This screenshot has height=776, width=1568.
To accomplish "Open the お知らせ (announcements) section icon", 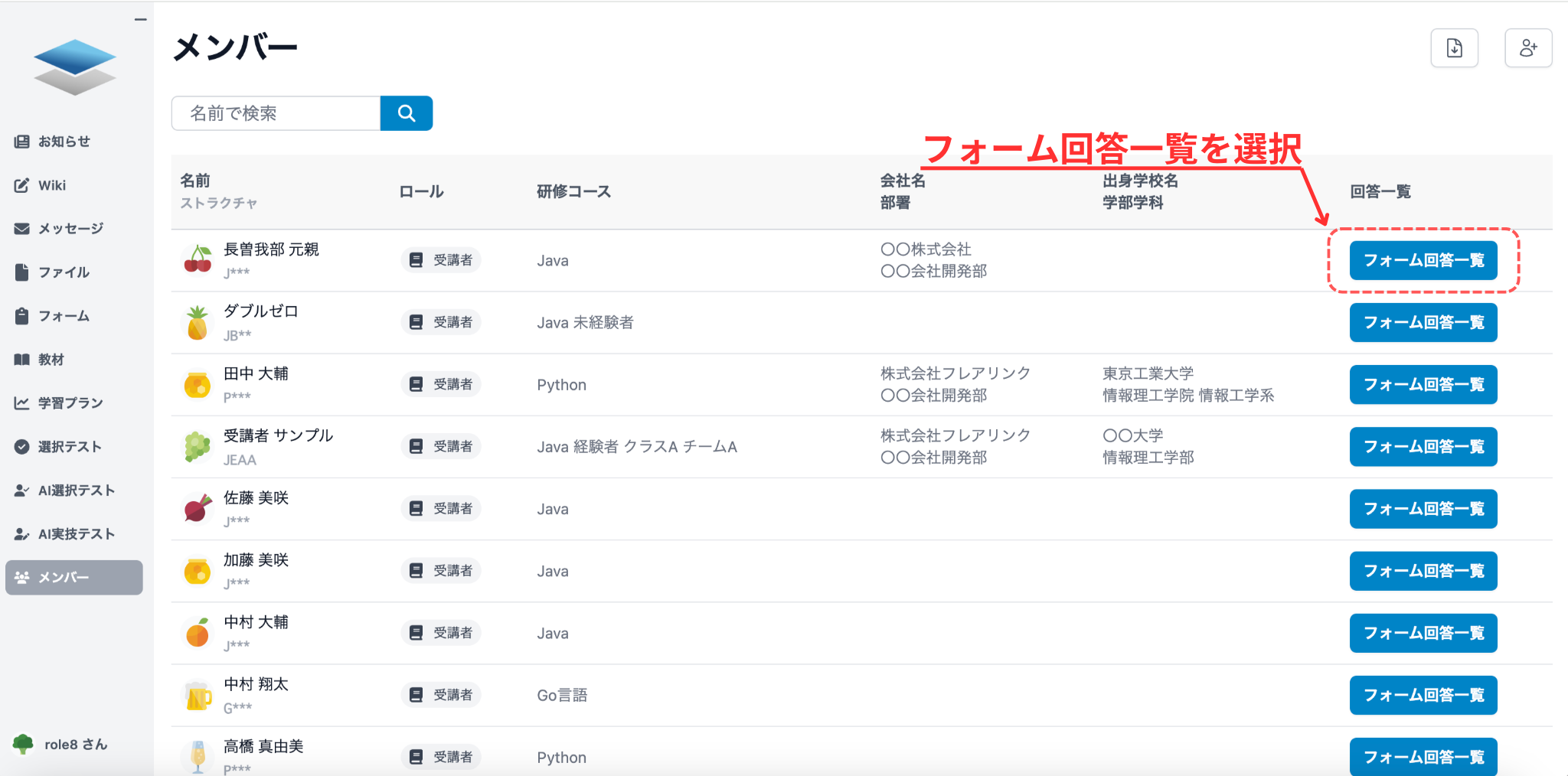I will [21, 141].
